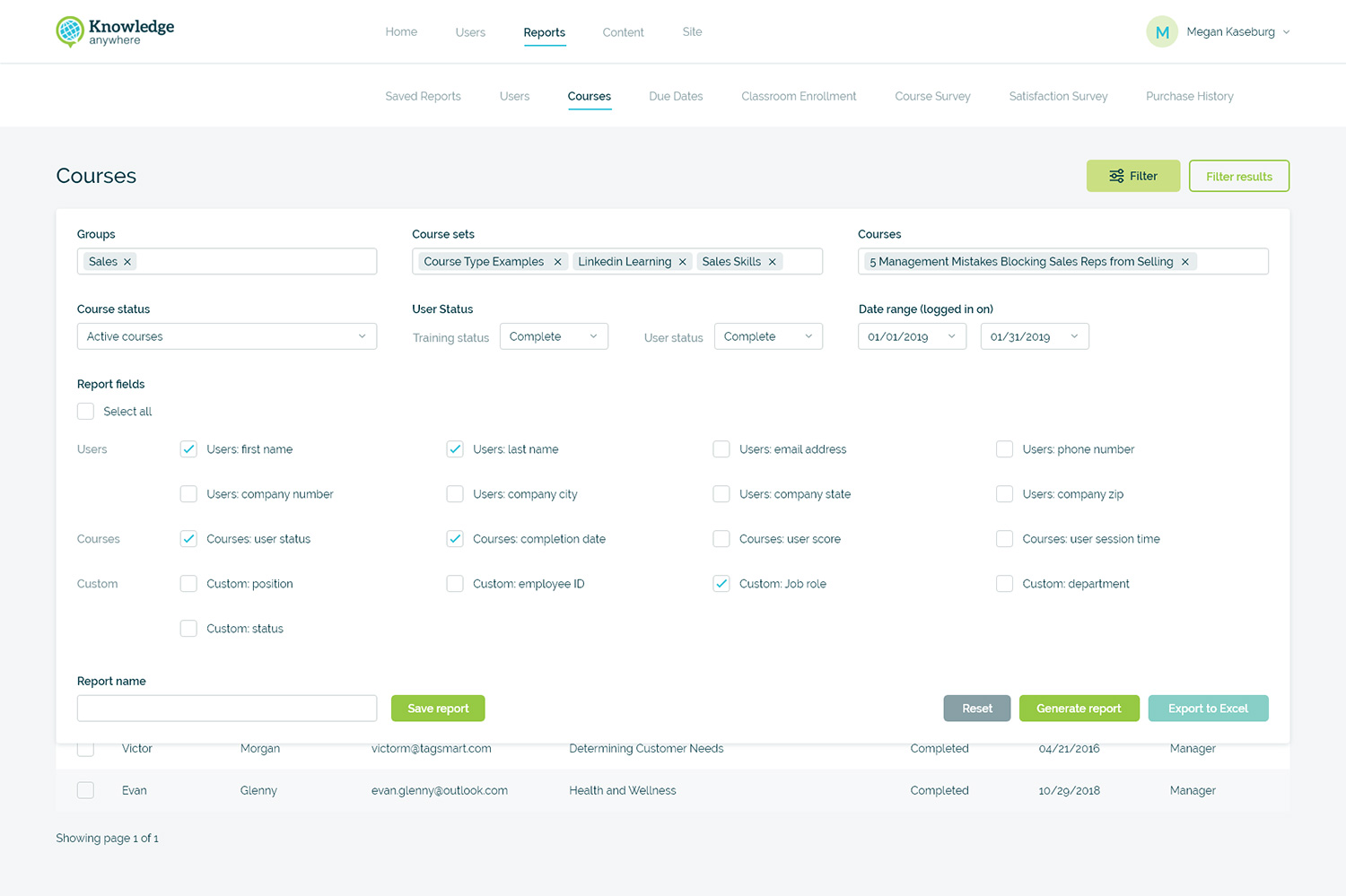Click the Megan Kaseburg avatar icon
Viewport: 1346px width, 896px height.
[x=1161, y=32]
